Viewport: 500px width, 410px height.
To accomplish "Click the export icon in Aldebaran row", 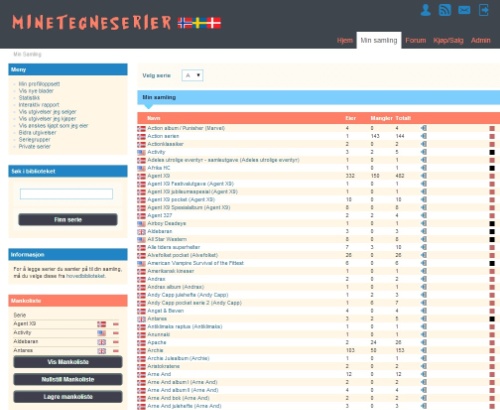I will 424,231.
